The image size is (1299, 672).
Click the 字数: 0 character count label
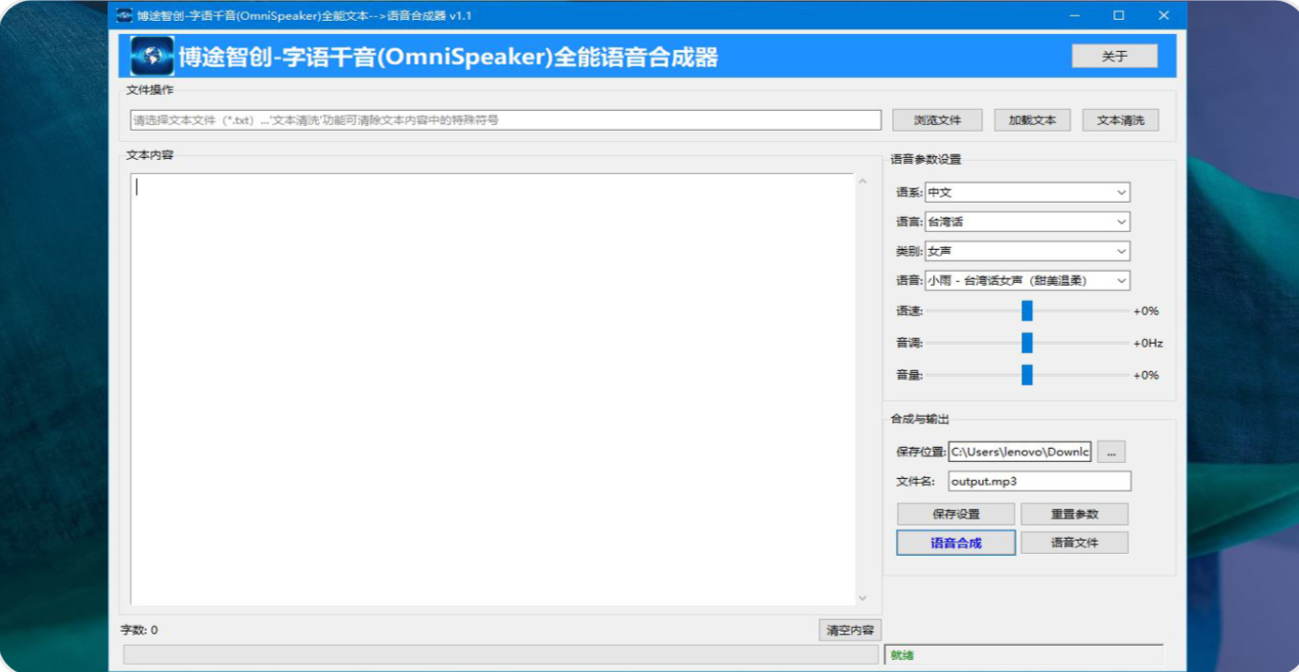click(x=139, y=630)
